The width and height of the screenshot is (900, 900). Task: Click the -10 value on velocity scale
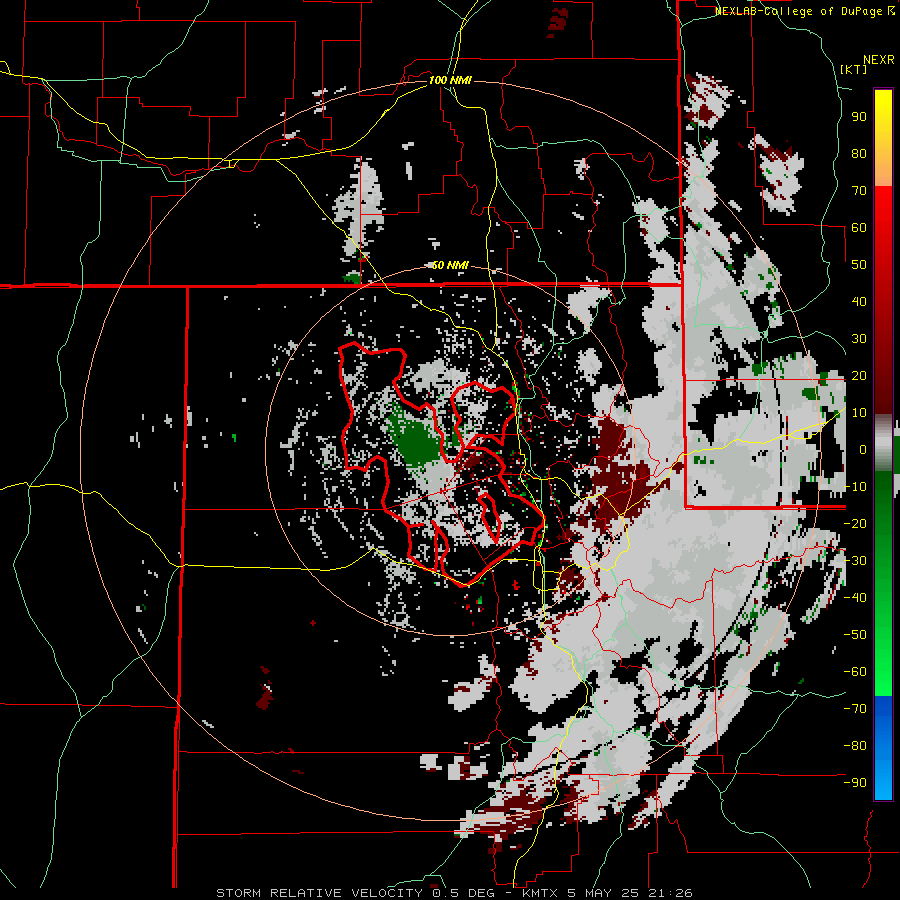click(x=856, y=487)
